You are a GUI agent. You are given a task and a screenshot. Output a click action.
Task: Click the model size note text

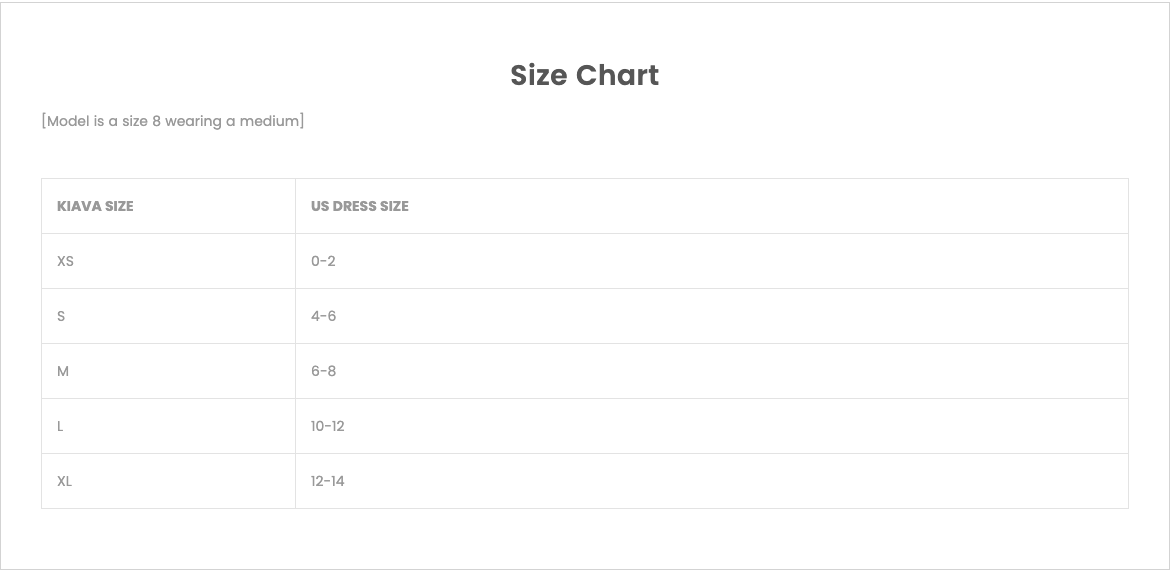tap(173, 121)
